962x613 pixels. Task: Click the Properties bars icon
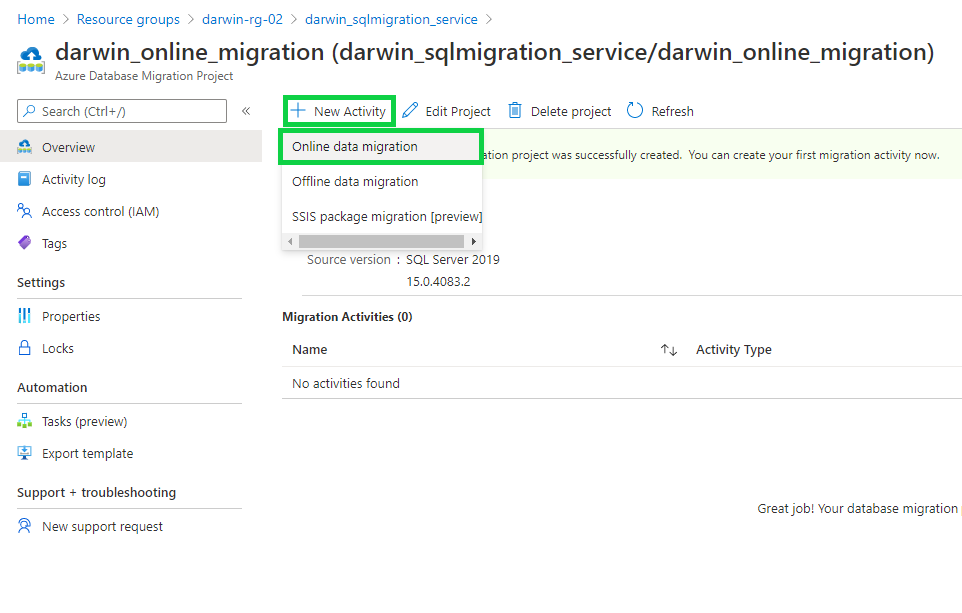point(25,315)
